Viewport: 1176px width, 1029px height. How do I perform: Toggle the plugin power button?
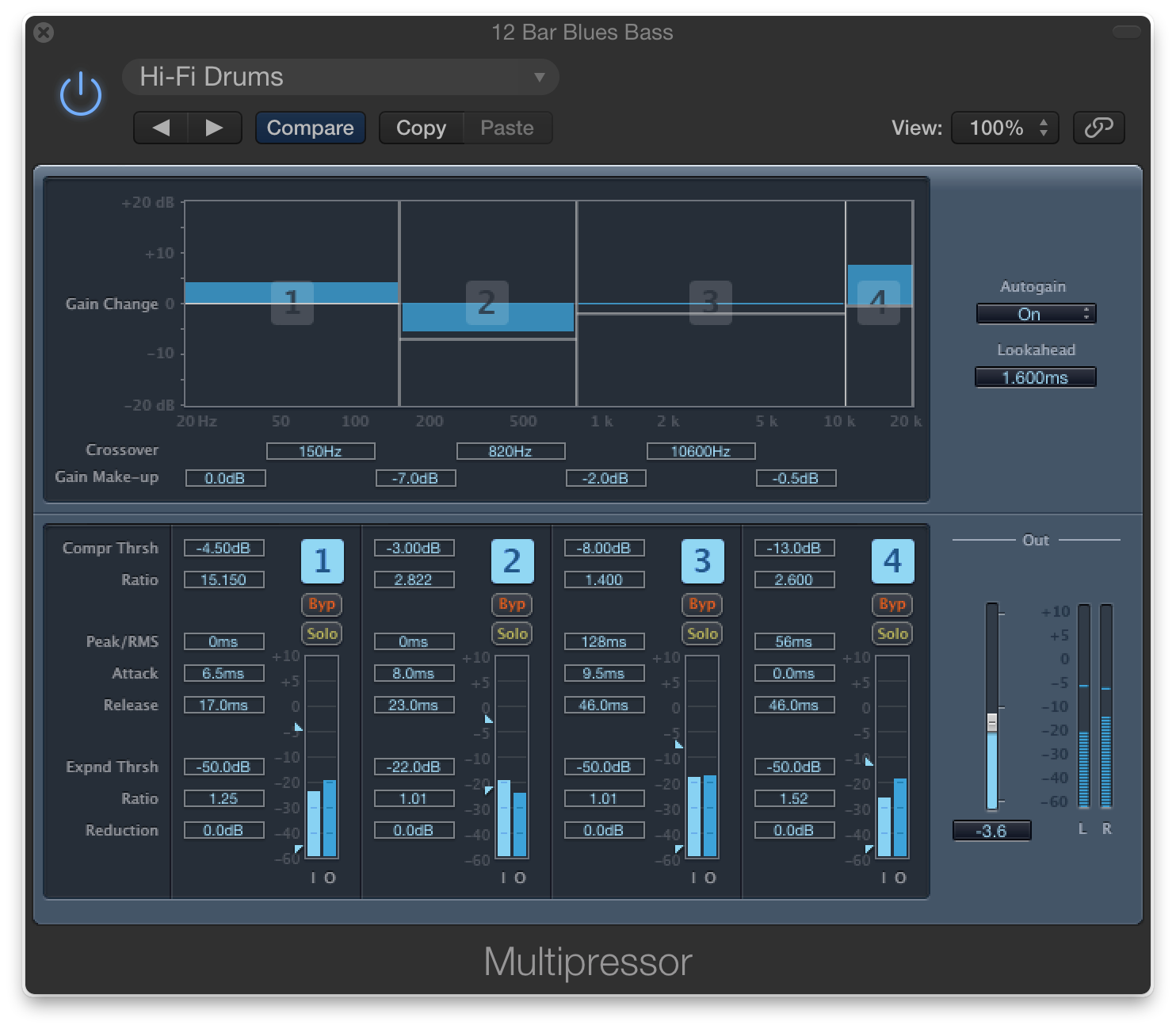point(80,94)
